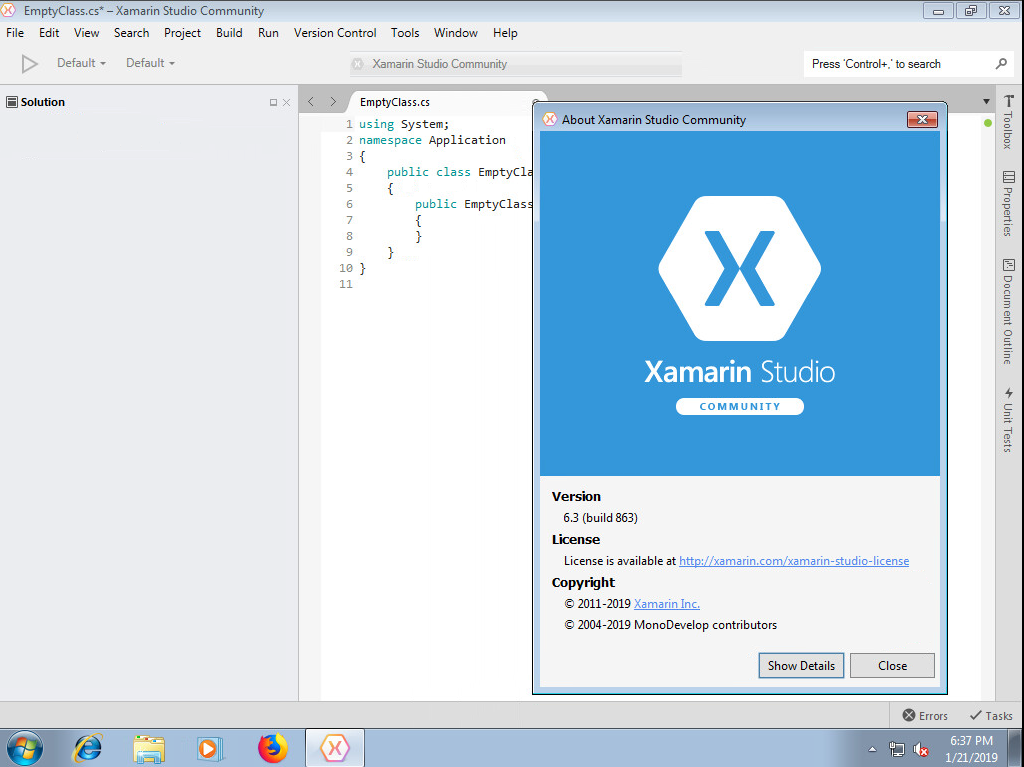Click the Show Details button
Screen dimensions: 1024x767
pyautogui.click(x=801, y=666)
